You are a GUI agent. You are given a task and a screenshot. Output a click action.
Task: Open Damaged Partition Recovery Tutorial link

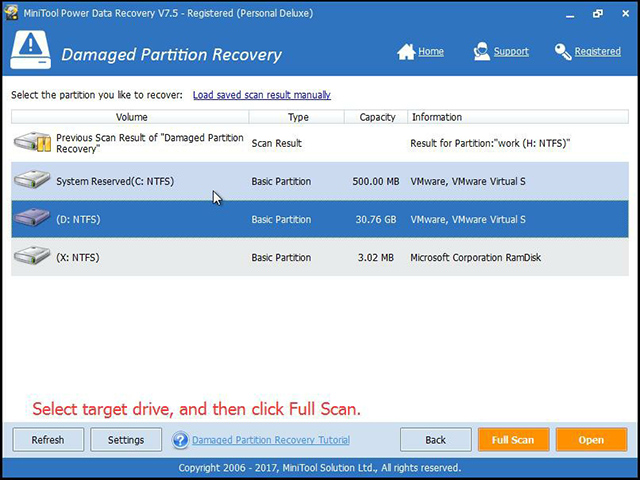pos(271,440)
